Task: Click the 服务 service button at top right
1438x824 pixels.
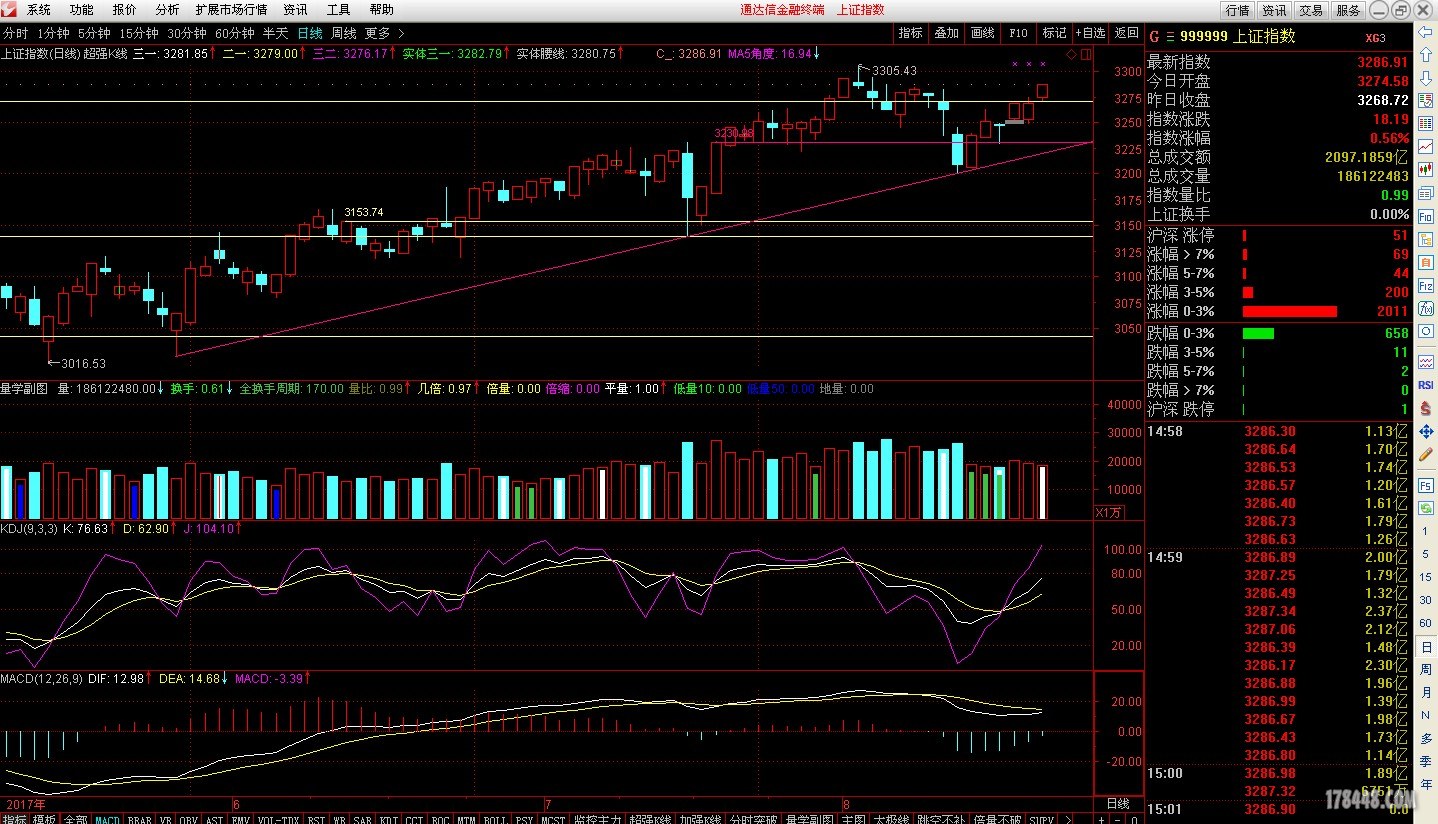Action: (x=1347, y=10)
